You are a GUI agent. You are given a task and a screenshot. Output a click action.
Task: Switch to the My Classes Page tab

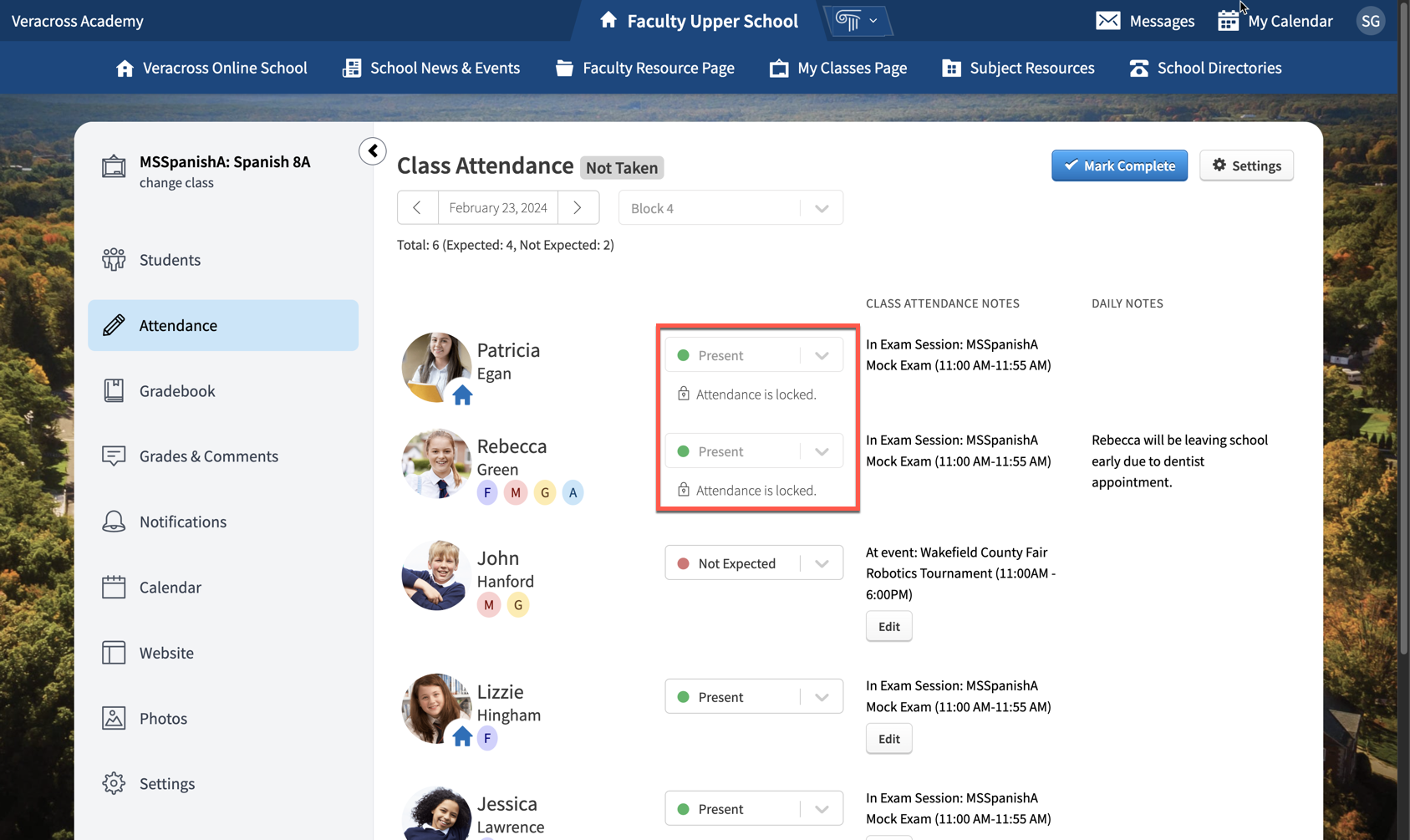click(838, 68)
